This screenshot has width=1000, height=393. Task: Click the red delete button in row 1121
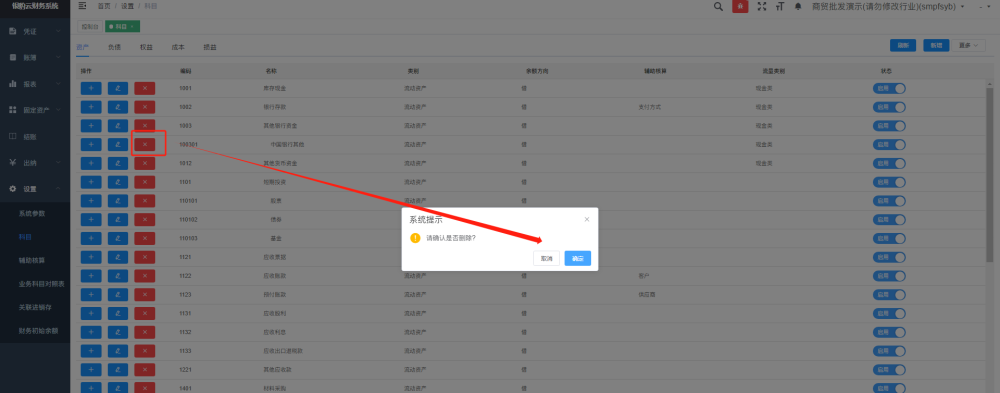145,257
